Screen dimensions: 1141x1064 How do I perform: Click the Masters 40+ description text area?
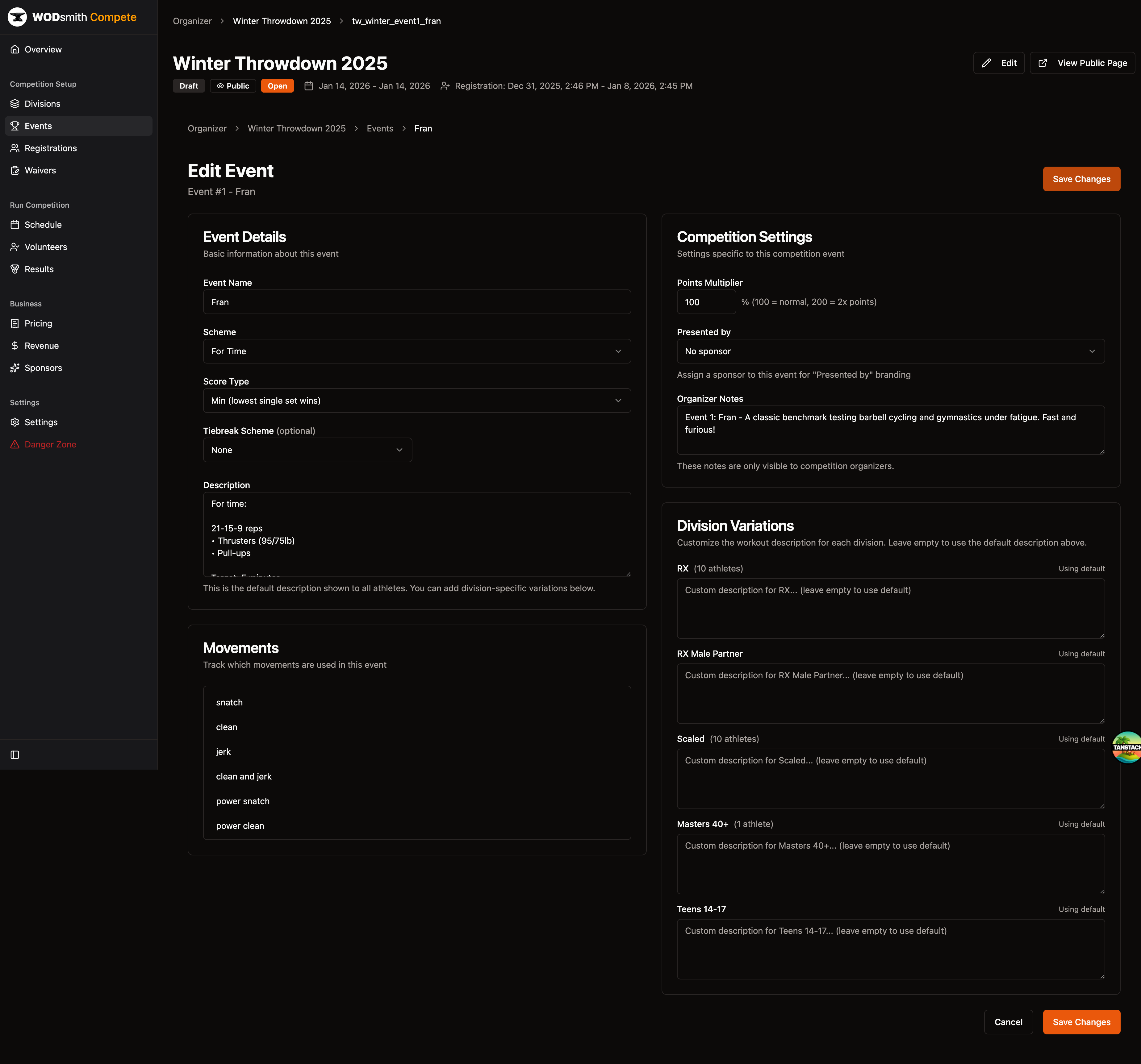tap(891, 864)
